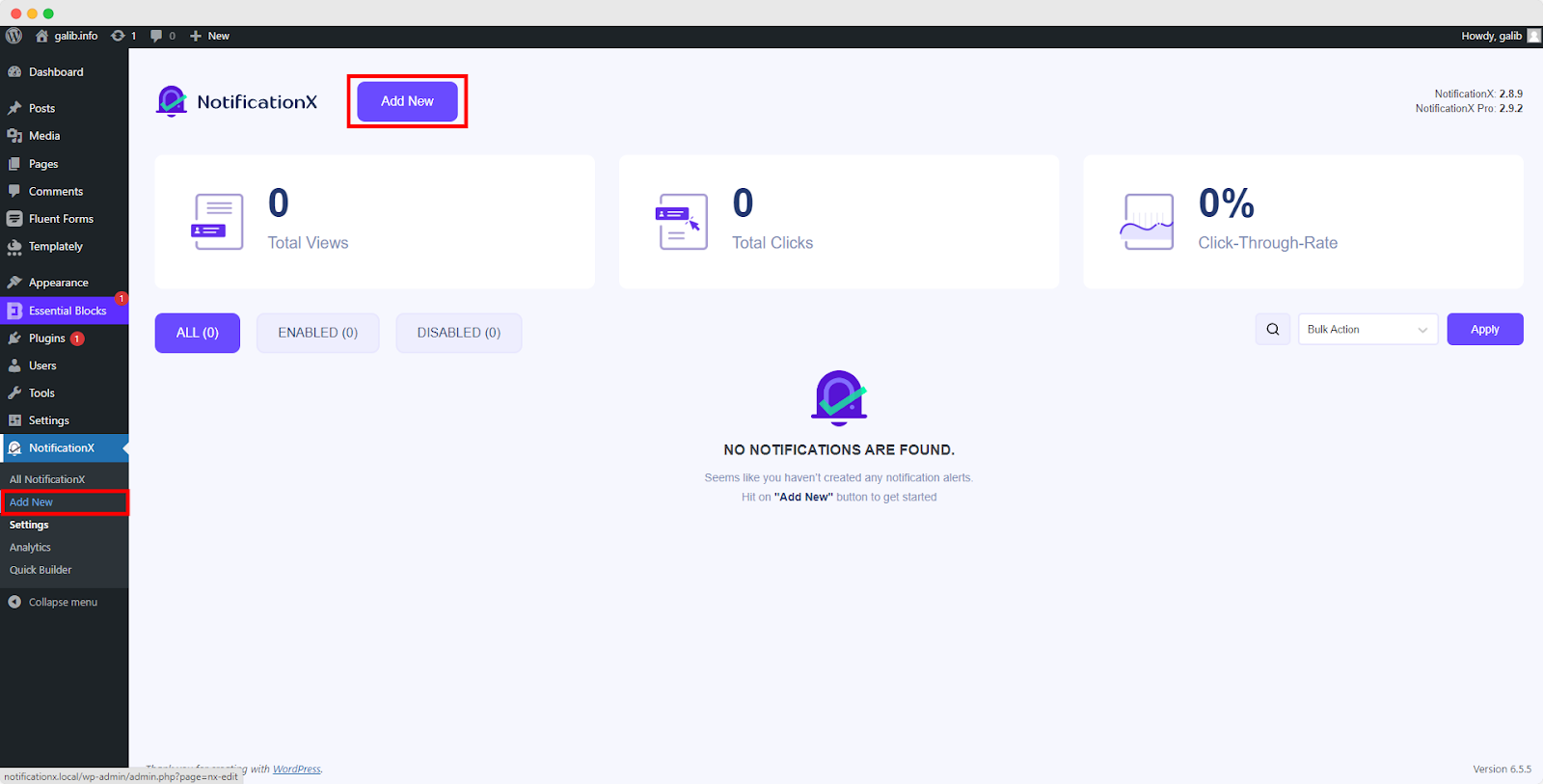Click the user avatar in admin bar

point(1533,36)
